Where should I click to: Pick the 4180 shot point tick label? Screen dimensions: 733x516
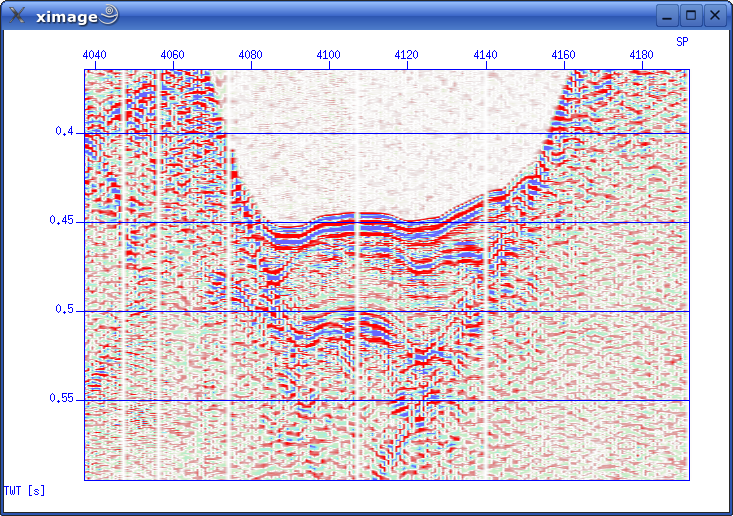pos(642,54)
